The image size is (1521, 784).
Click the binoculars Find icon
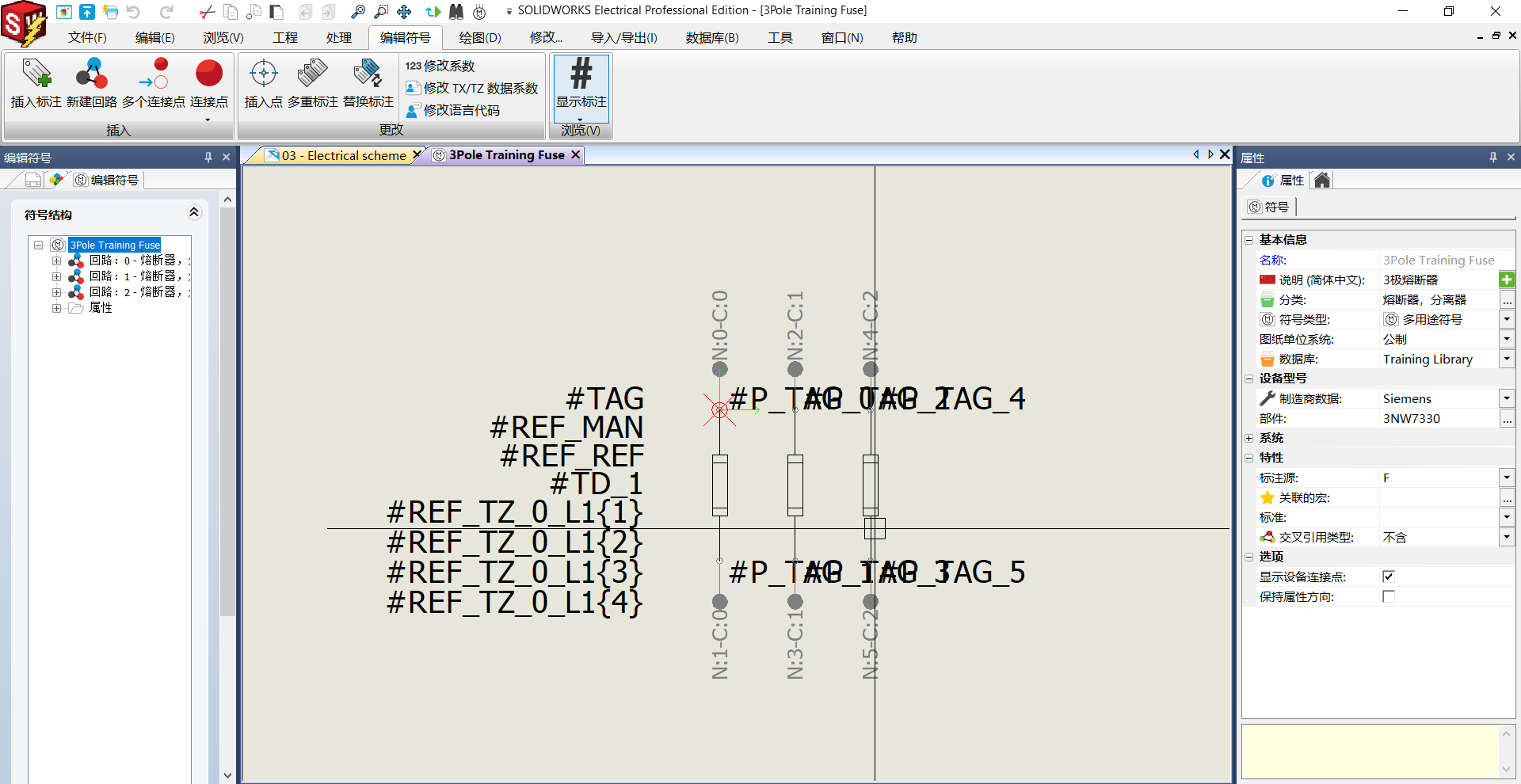coord(456,11)
